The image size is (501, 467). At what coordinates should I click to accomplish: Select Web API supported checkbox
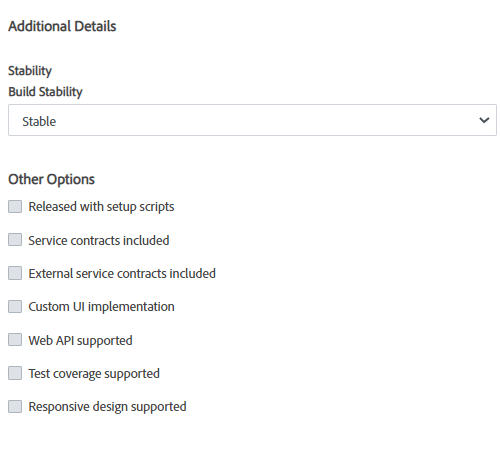(x=15, y=340)
